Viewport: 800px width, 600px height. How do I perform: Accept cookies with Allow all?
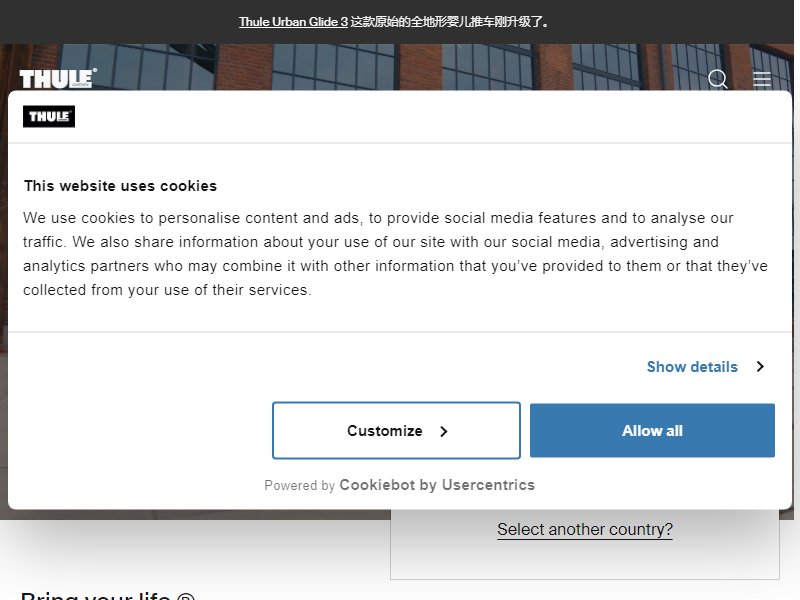click(652, 431)
